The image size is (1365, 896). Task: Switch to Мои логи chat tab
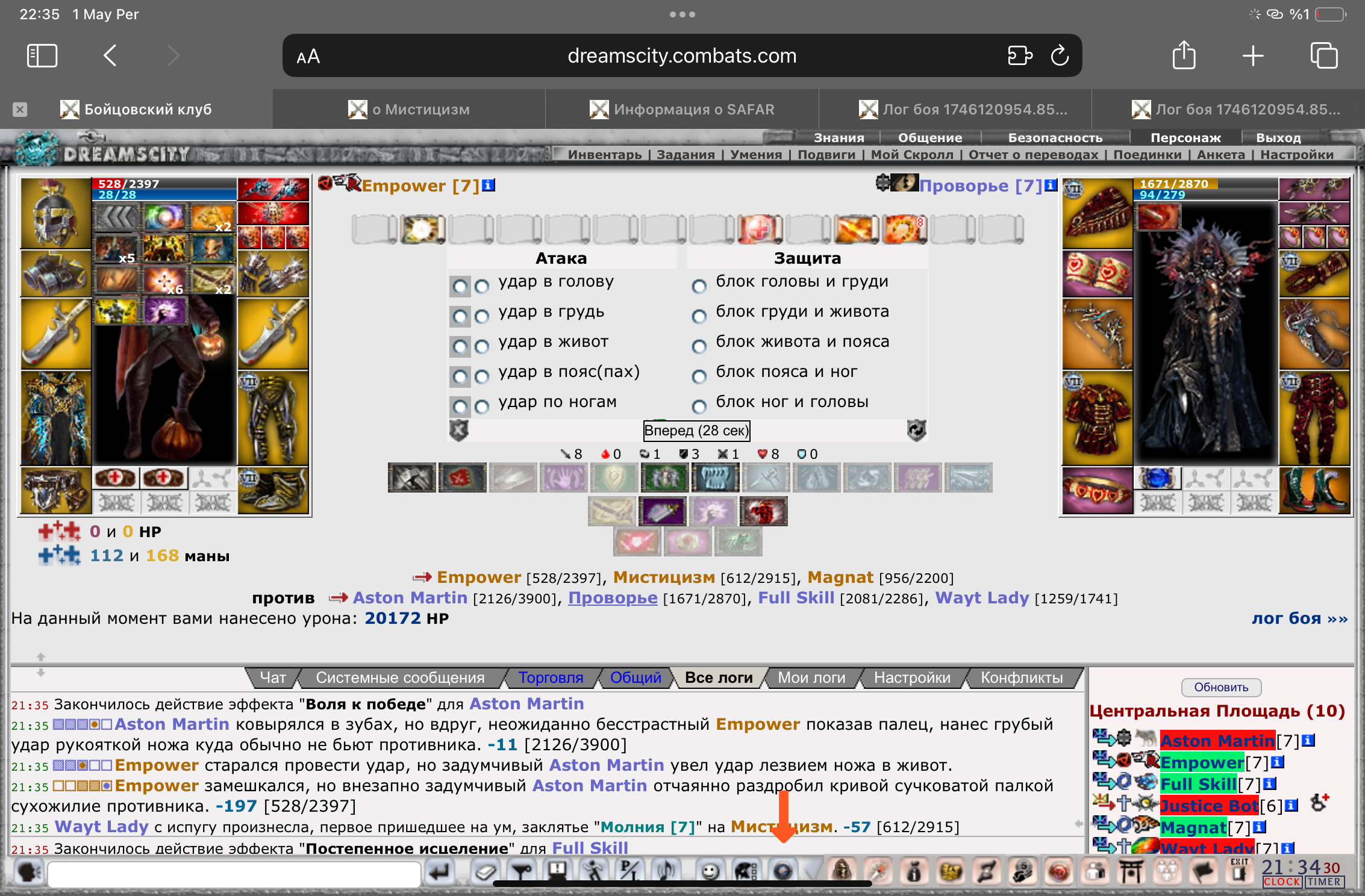pyautogui.click(x=811, y=677)
